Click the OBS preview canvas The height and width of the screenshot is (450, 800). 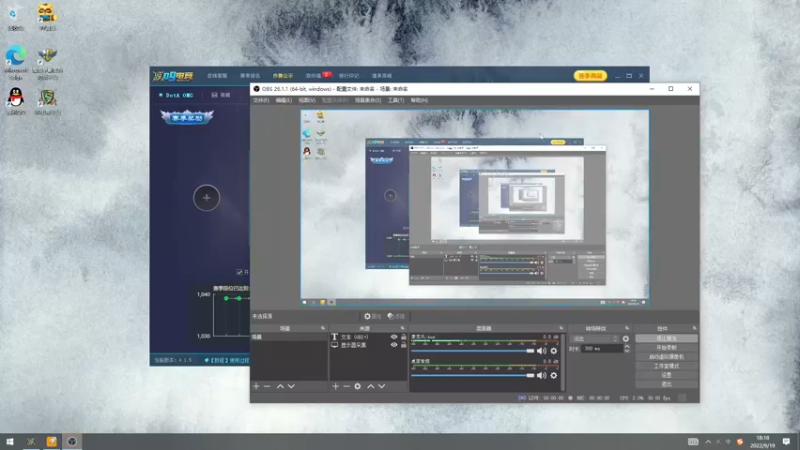(474, 208)
